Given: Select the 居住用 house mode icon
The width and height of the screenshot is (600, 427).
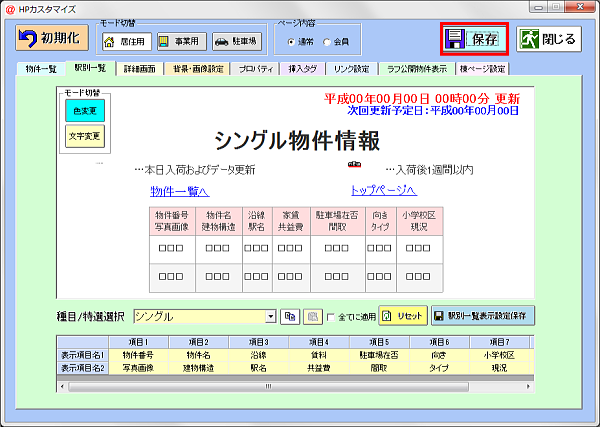Looking at the screenshot, I should point(109,42).
